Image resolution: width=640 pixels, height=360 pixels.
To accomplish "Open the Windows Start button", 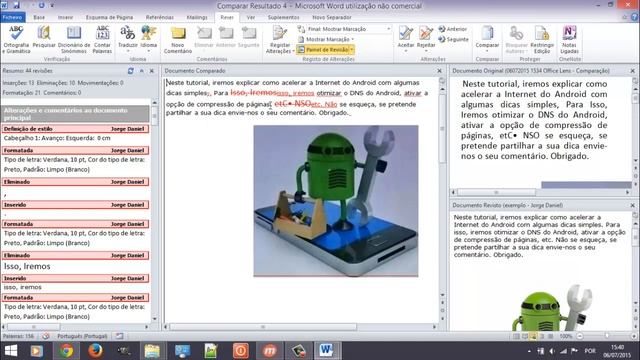I will (11, 351).
